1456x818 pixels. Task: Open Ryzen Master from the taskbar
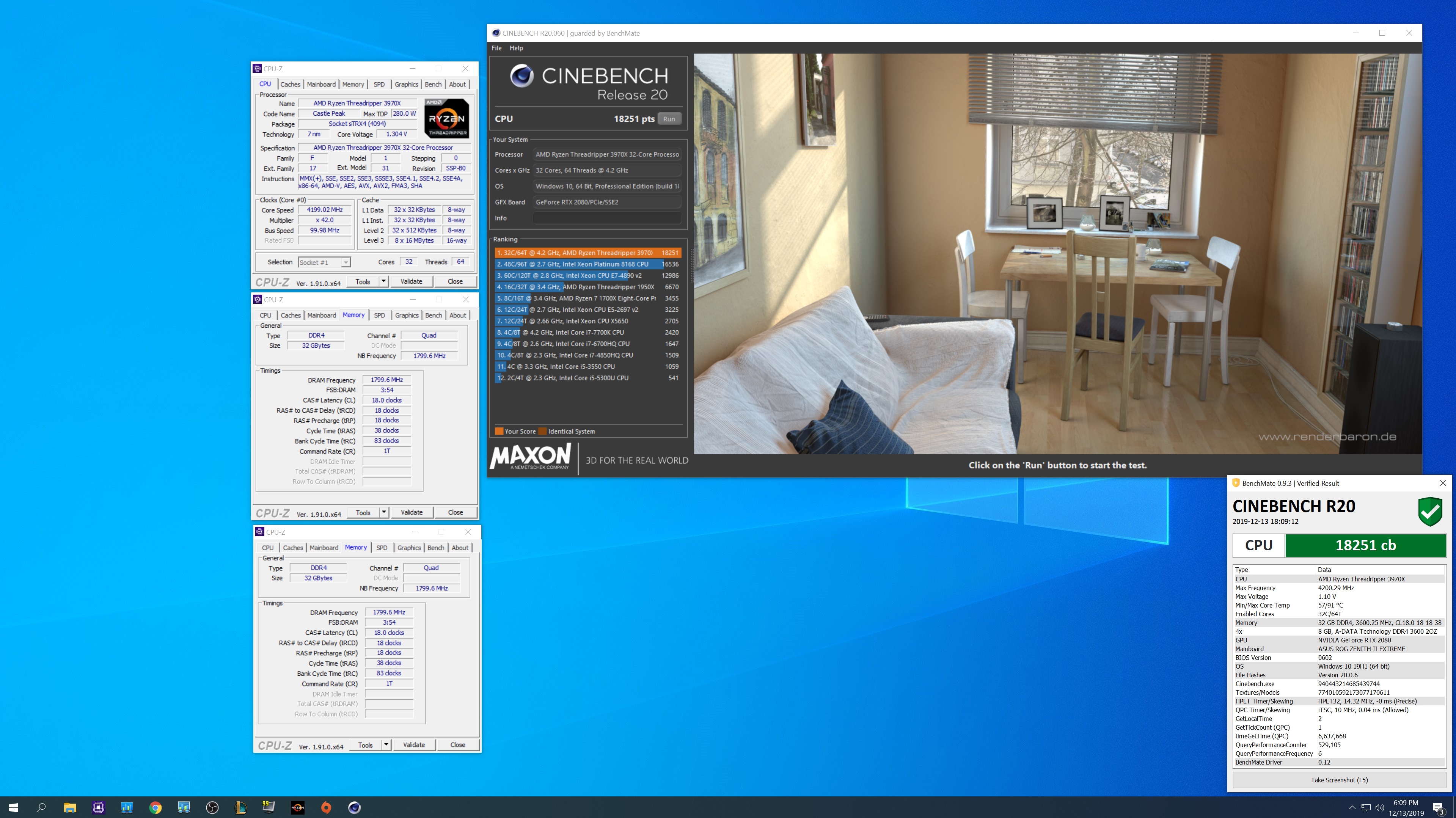[x=298, y=807]
